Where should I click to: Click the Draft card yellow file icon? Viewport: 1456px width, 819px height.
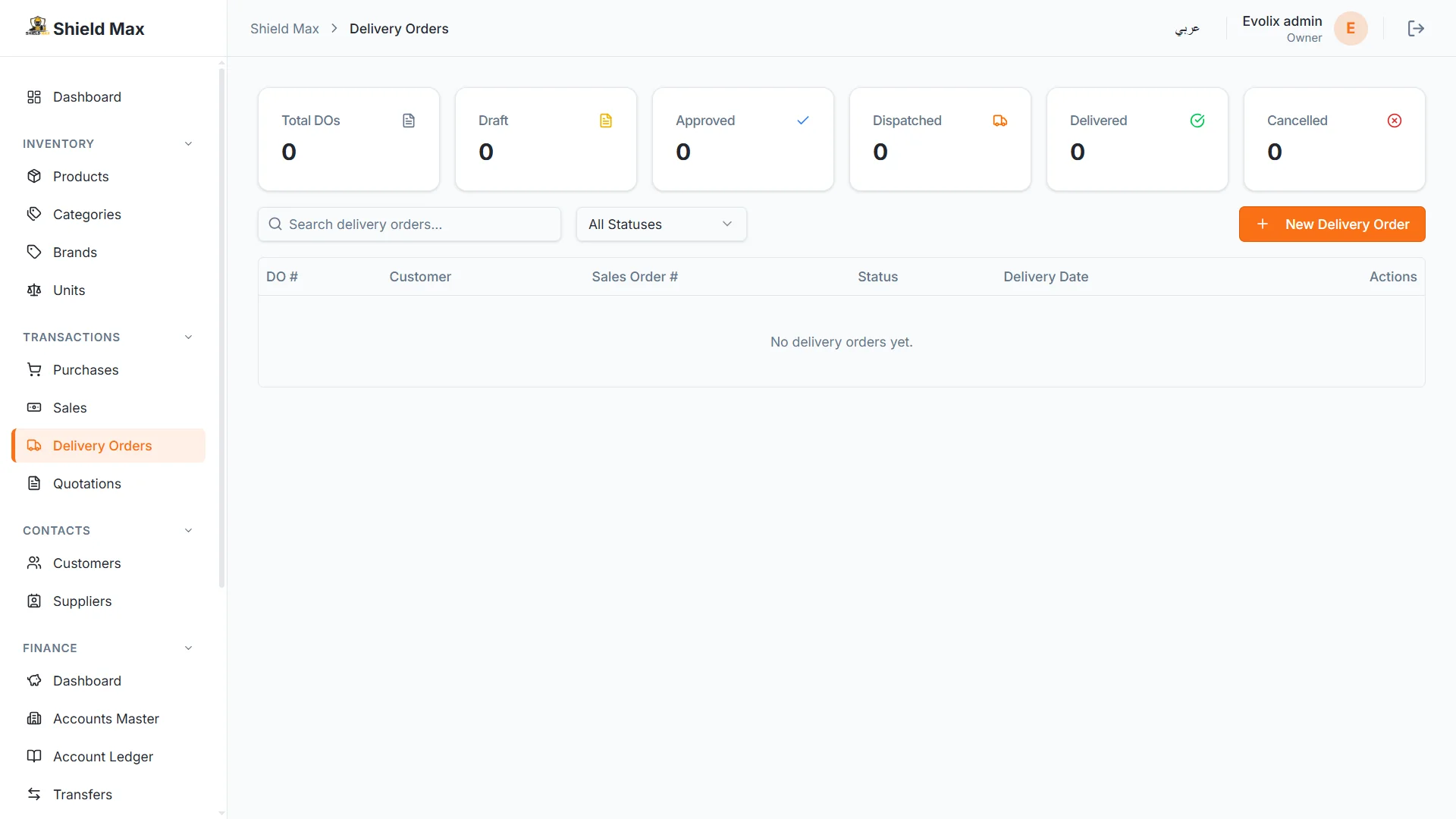[606, 121]
